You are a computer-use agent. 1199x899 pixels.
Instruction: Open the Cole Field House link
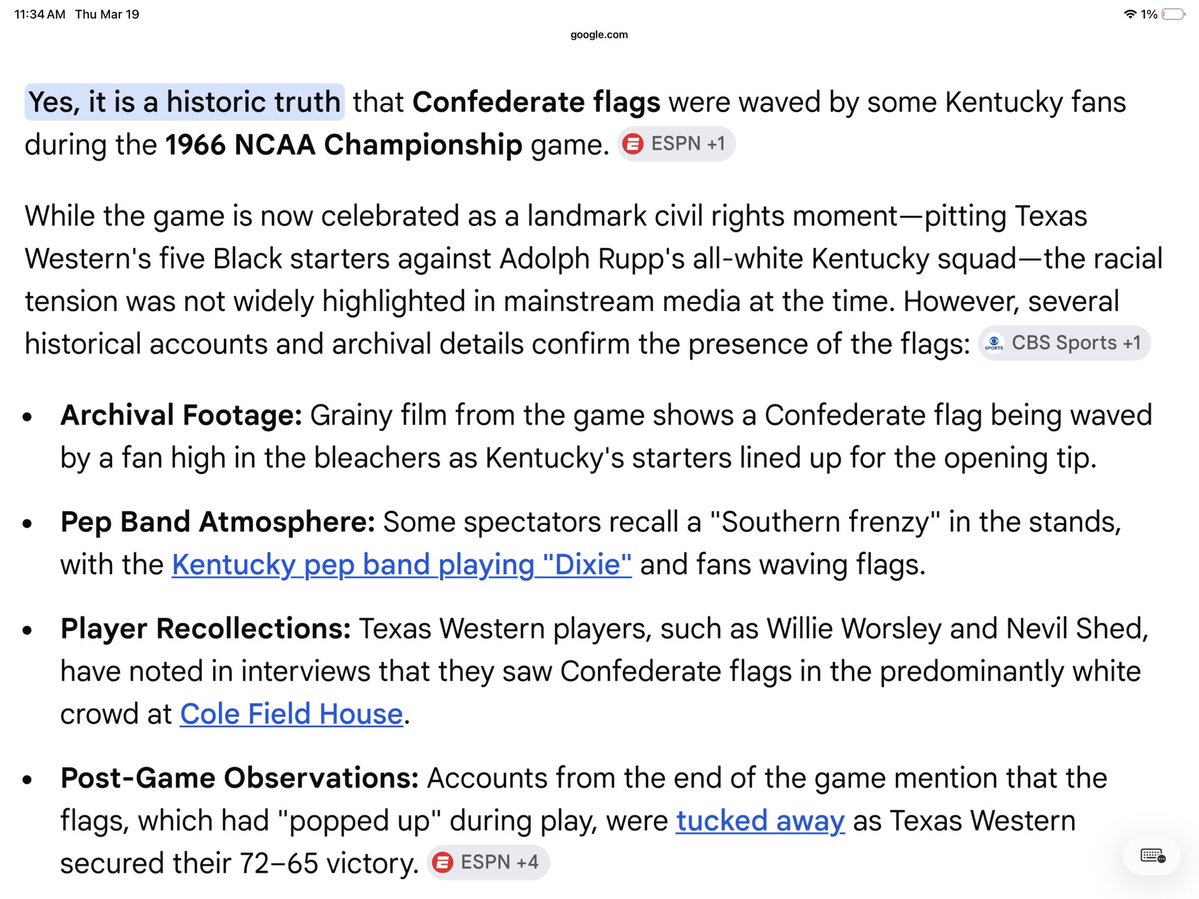pos(291,713)
